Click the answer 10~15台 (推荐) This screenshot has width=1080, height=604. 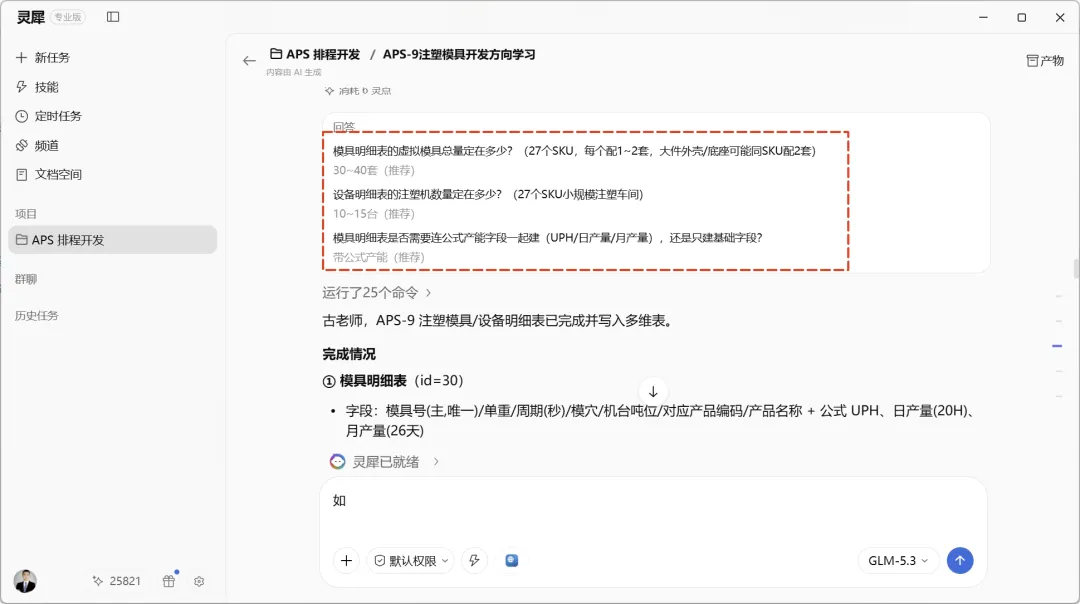374,214
